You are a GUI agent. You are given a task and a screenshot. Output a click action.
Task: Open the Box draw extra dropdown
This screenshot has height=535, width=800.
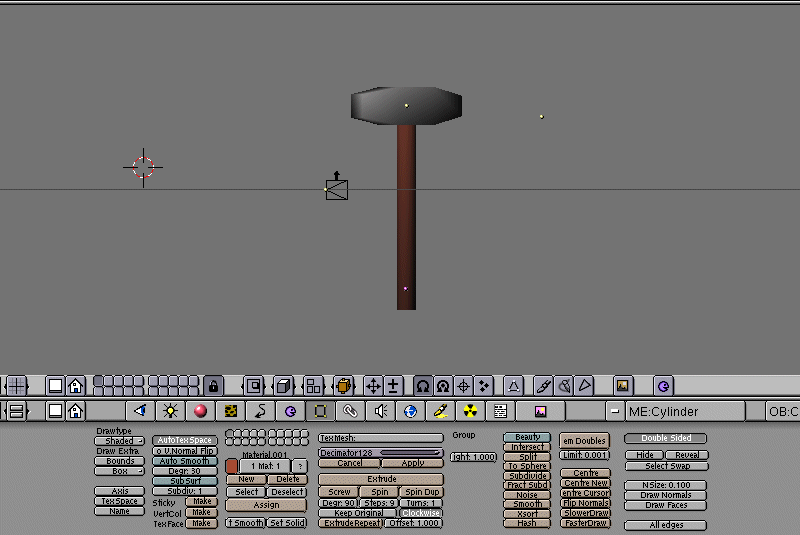click(120, 471)
